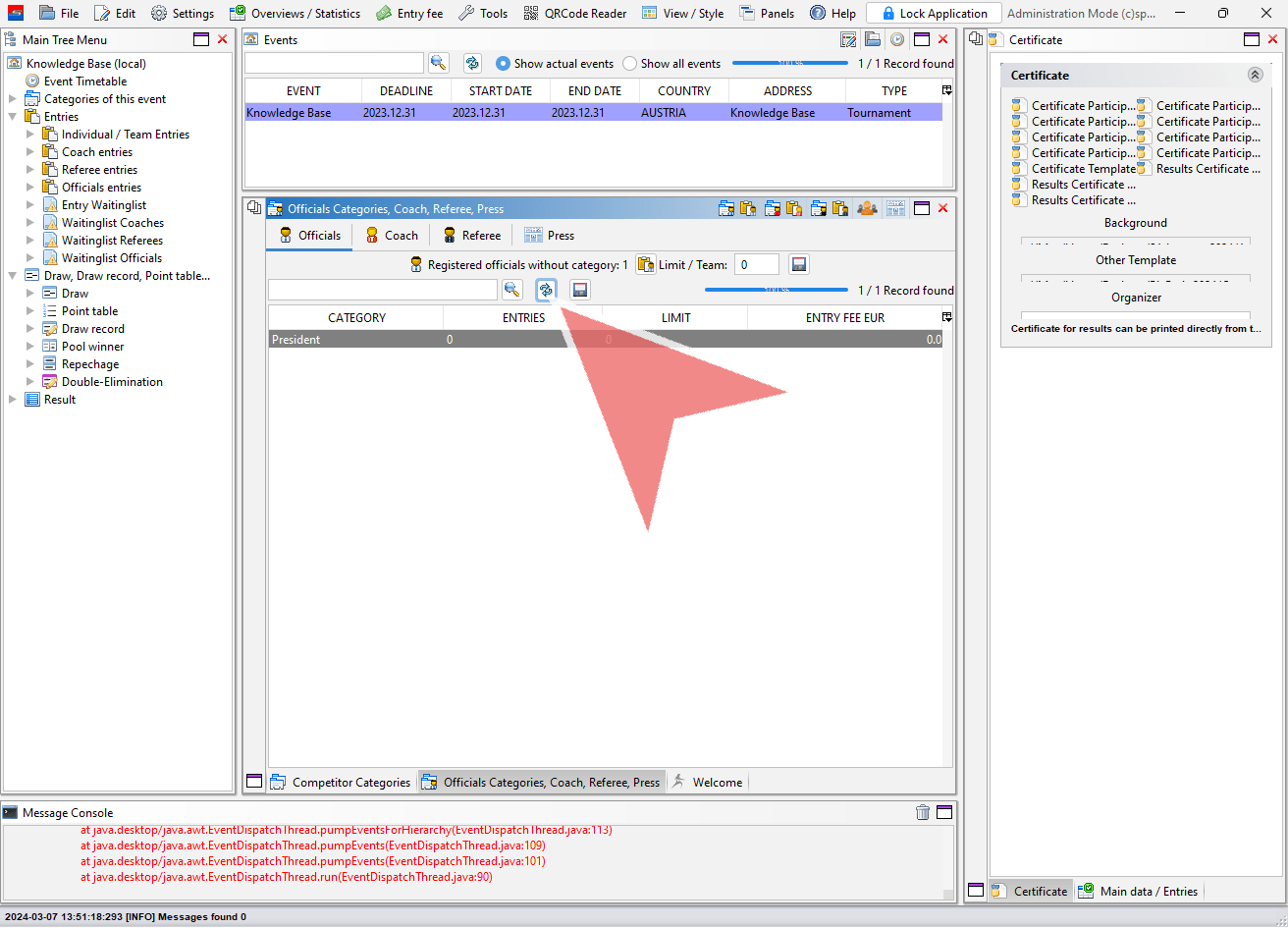This screenshot has height=928, width=1288.
Task: Open the QRCode Reader tool
Action: click(x=575, y=13)
